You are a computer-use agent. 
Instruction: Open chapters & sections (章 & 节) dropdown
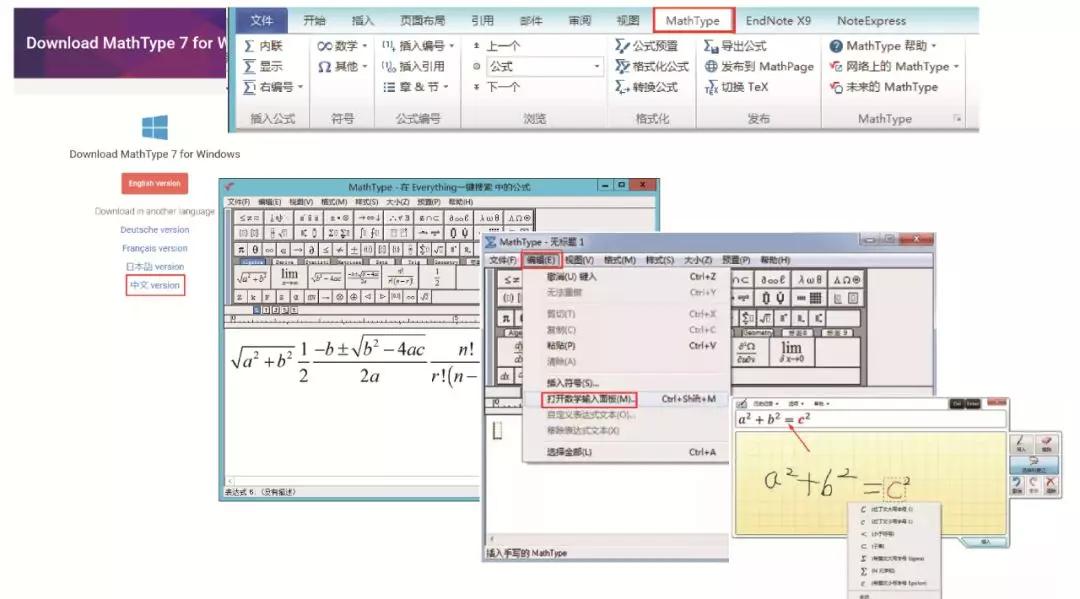[x=415, y=87]
